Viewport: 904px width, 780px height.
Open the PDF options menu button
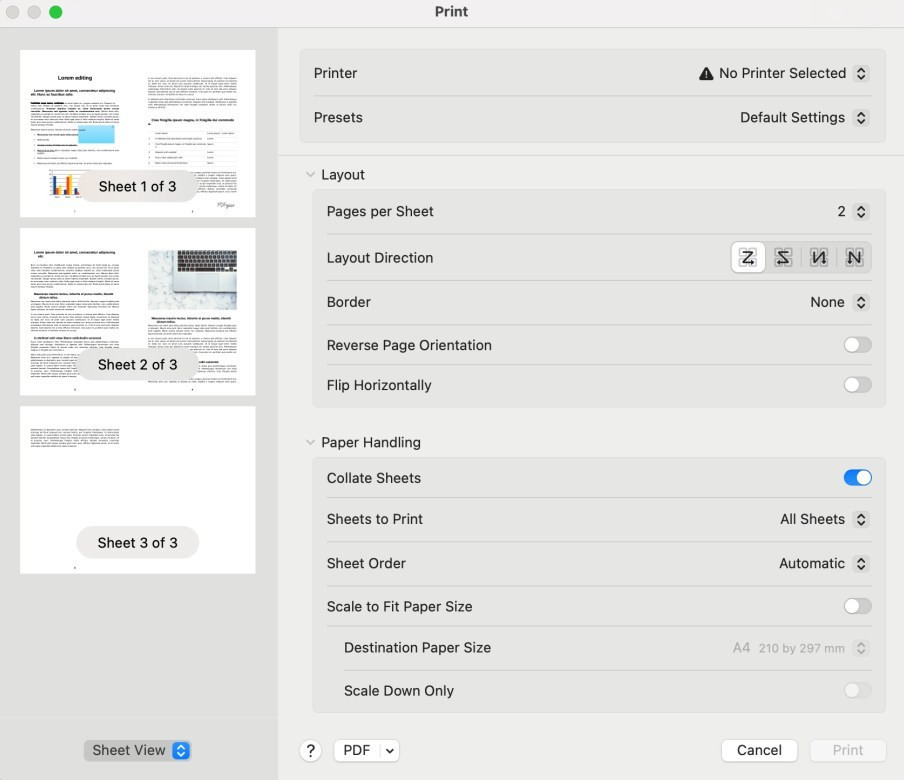[x=365, y=751]
